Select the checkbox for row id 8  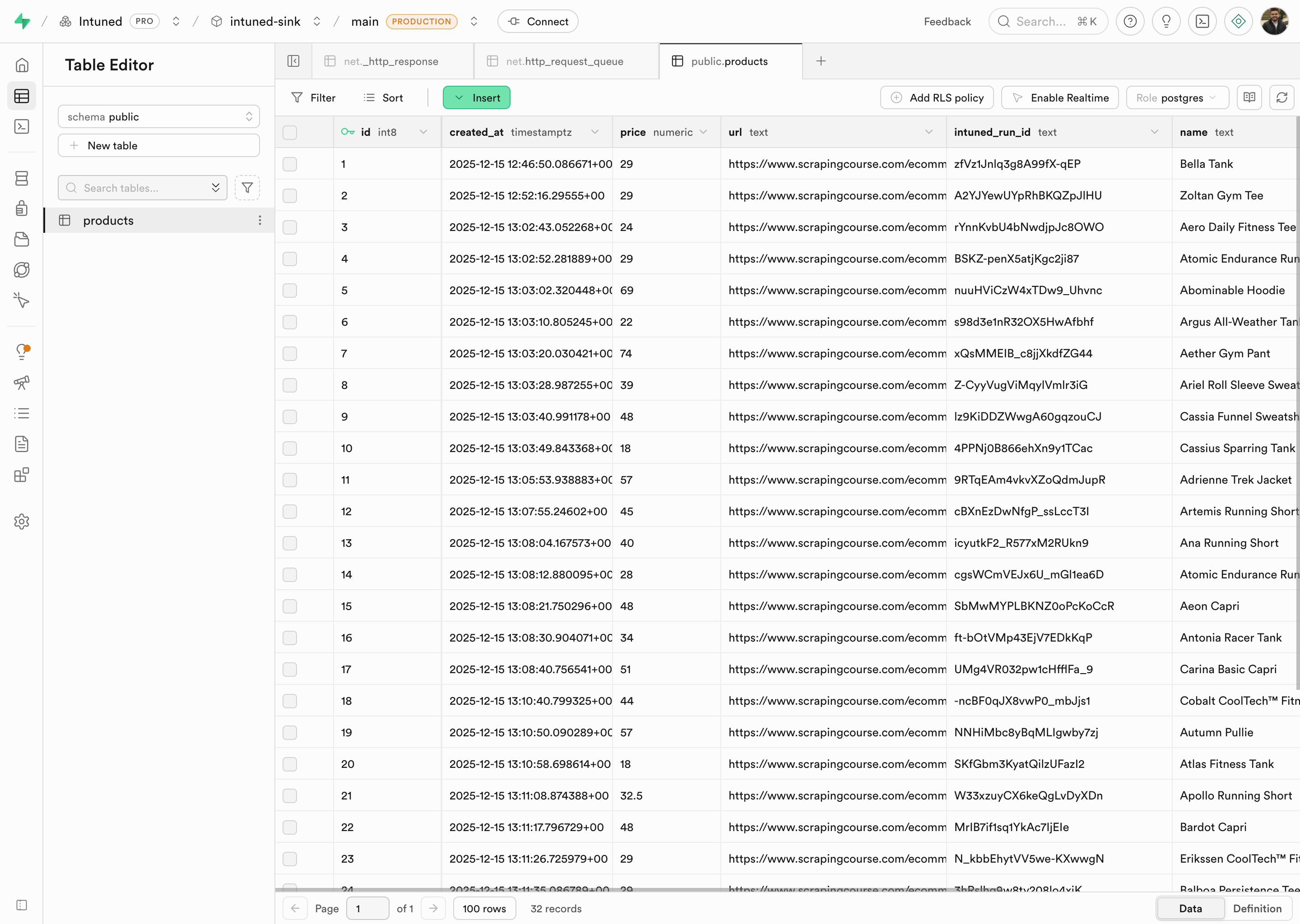pos(290,385)
